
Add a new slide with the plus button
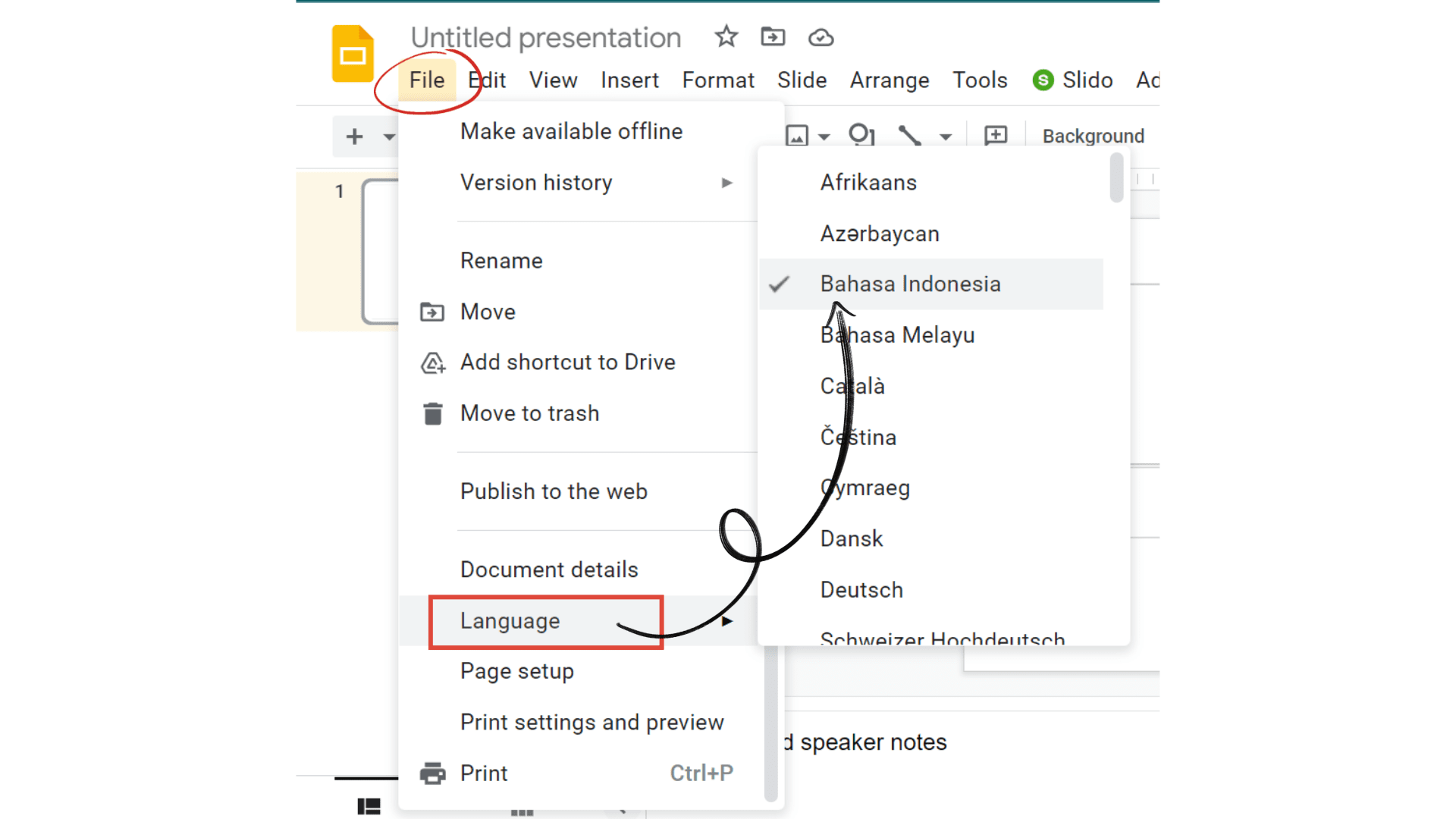tap(354, 136)
